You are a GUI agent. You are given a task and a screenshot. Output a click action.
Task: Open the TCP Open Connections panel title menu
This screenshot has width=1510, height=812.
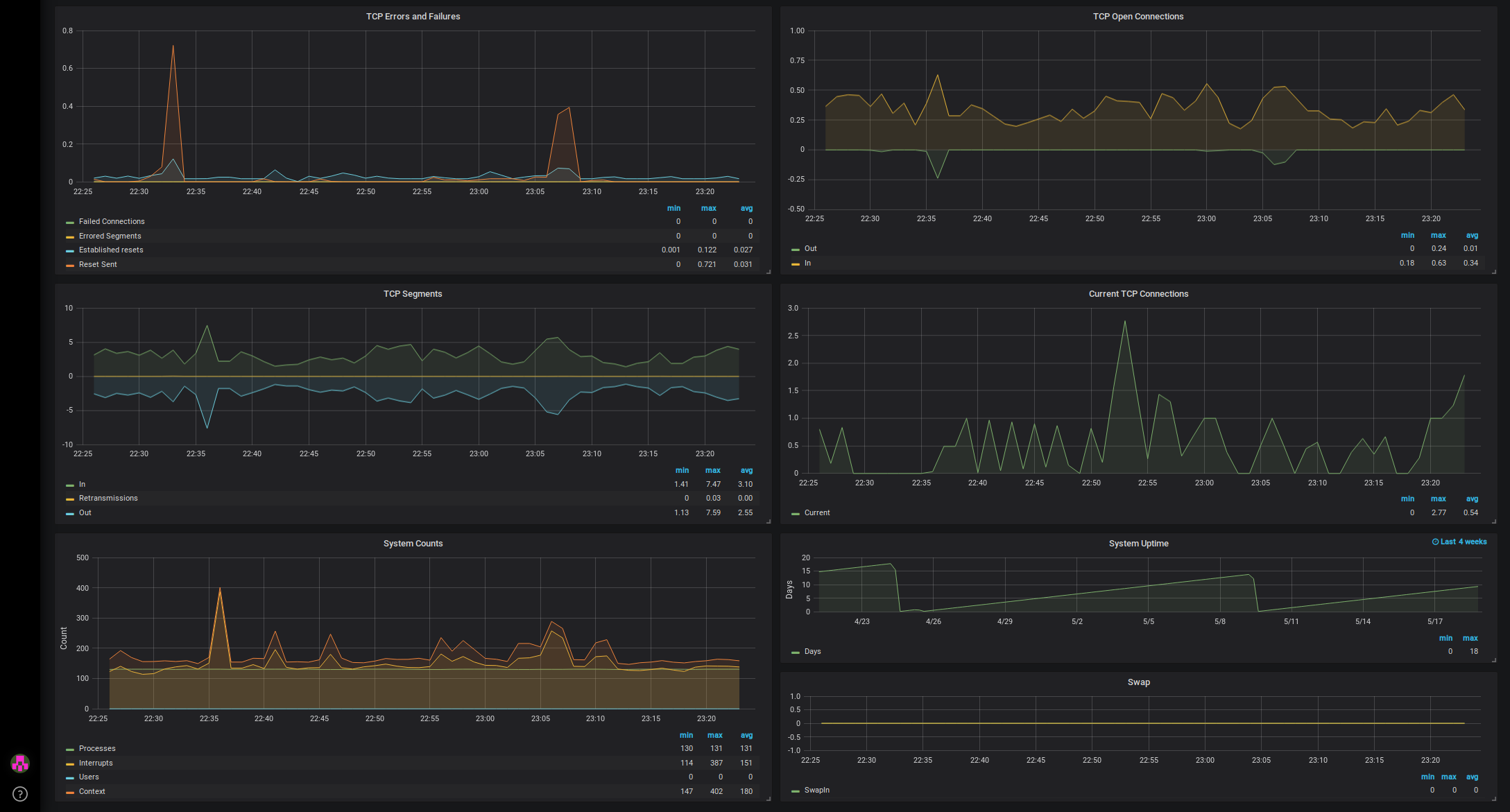coord(1138,17)
